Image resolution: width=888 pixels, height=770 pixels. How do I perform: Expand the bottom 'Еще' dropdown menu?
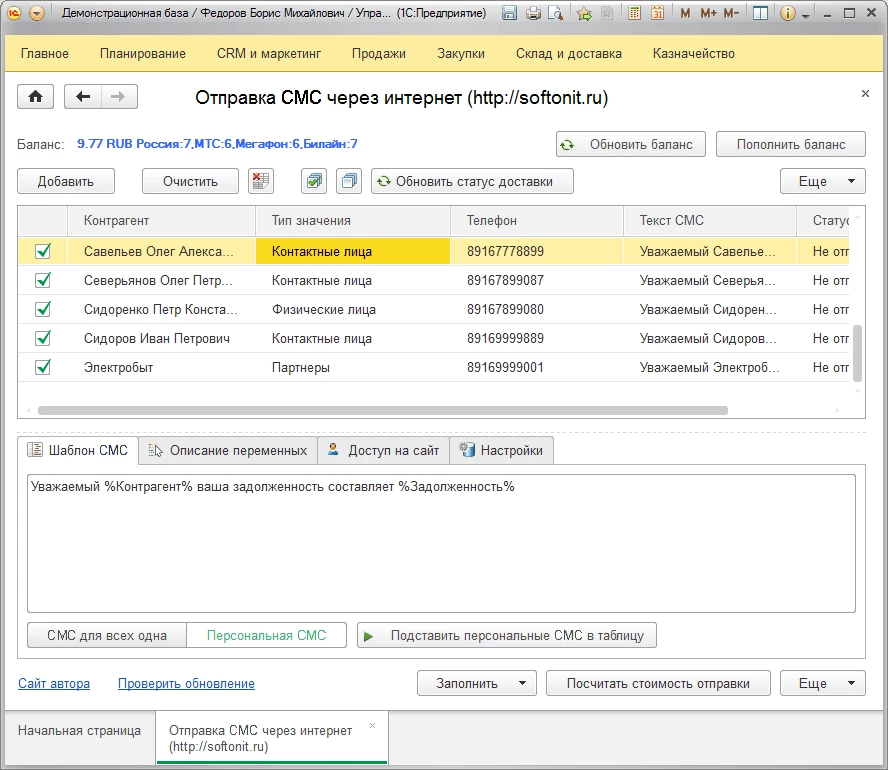click(x=822, y=684)
